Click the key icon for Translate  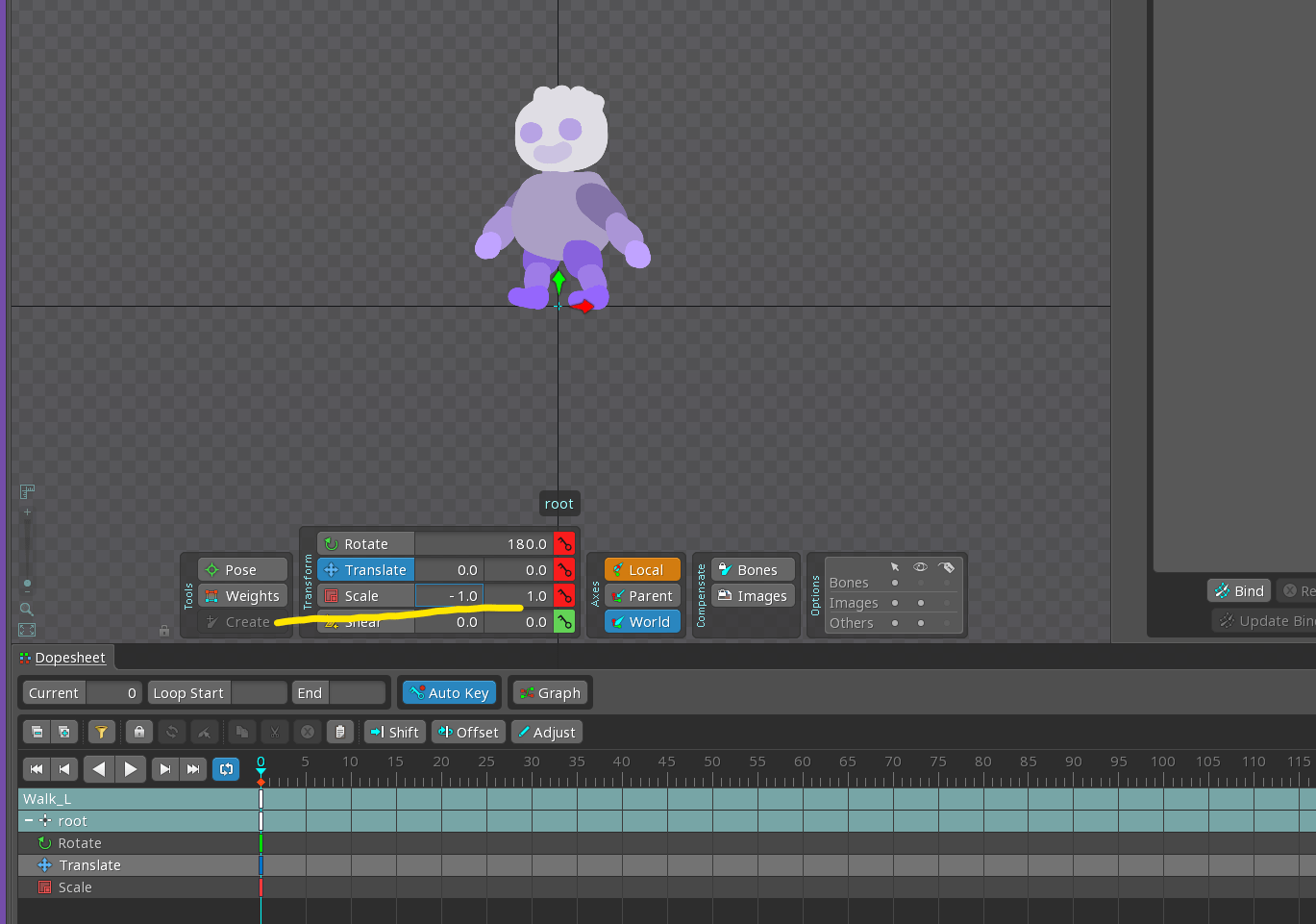pyautogui.click(x=564, y=570)
